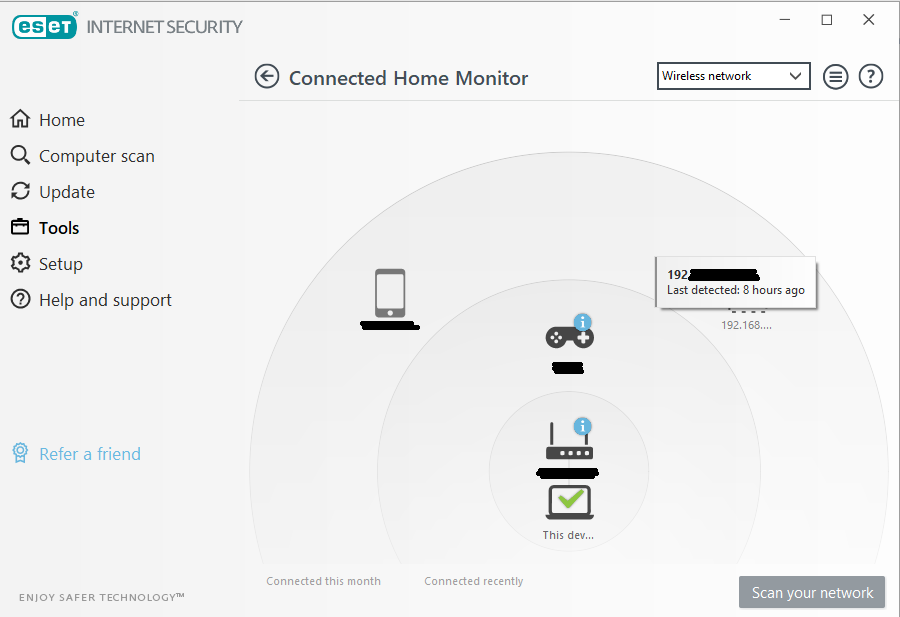
Task: Click the Setup gear icon
Action: click(20, 263)
